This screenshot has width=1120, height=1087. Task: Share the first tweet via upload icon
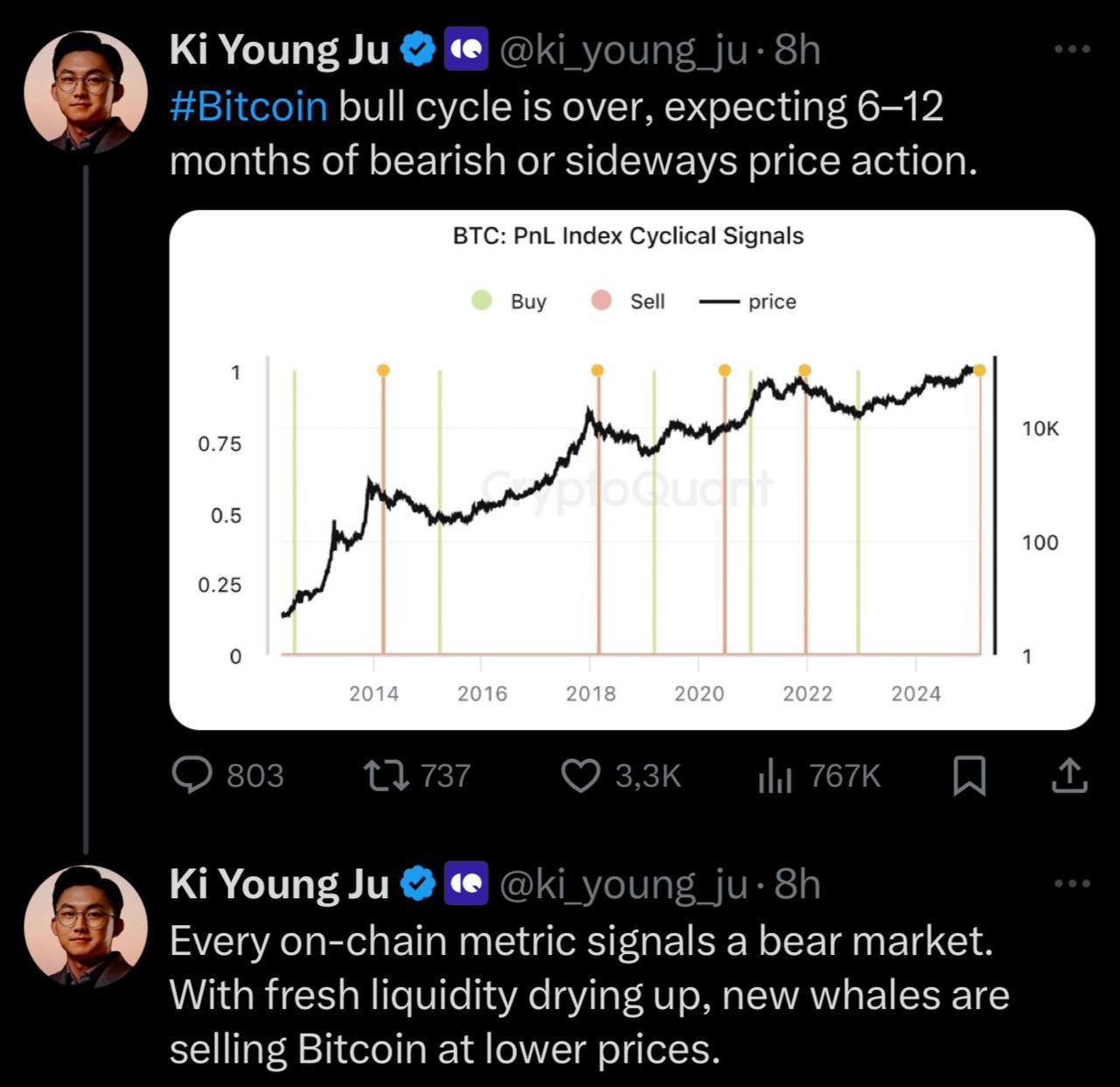pos(1068,775)
